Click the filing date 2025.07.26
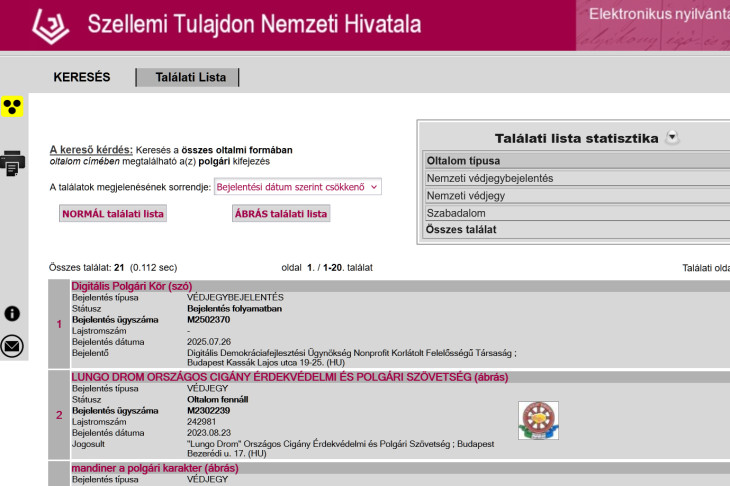The image size is (730, 486). click(209, 342)
